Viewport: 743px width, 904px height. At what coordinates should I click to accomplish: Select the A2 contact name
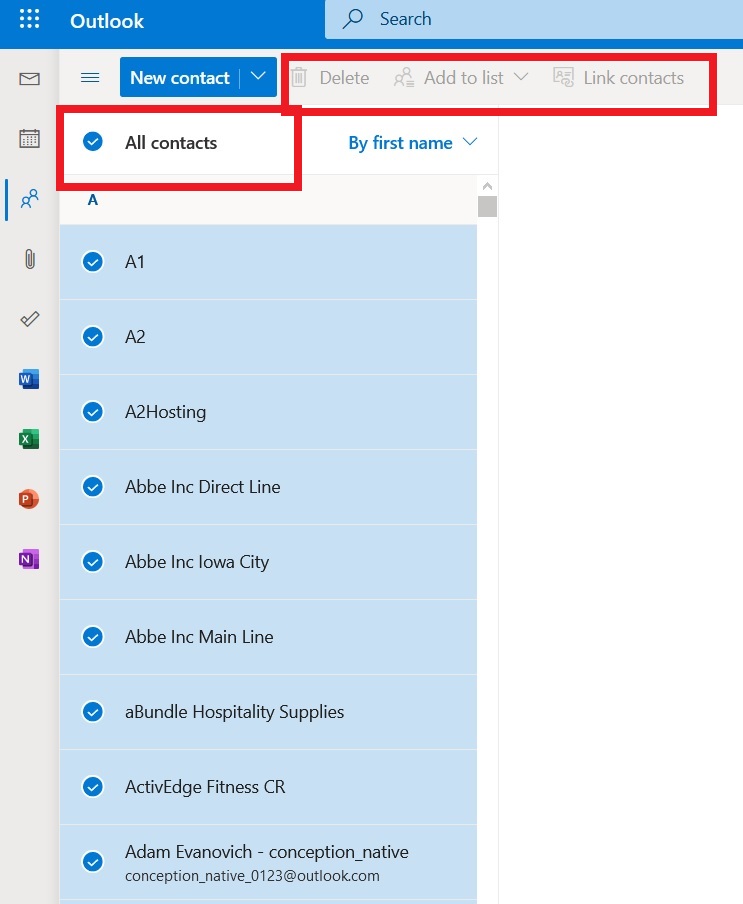coord(135,337)
